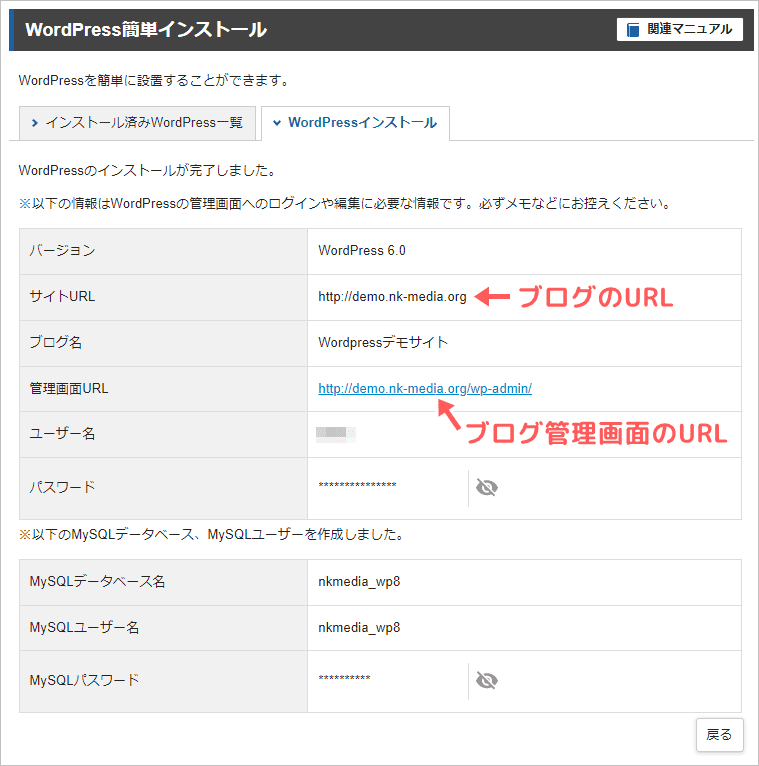Image resolution: width=759 pixels, height=766 pixels.
Task: Select the MySQLユーザー名 value nkmedia_wp8
Action: click(359, 628)
